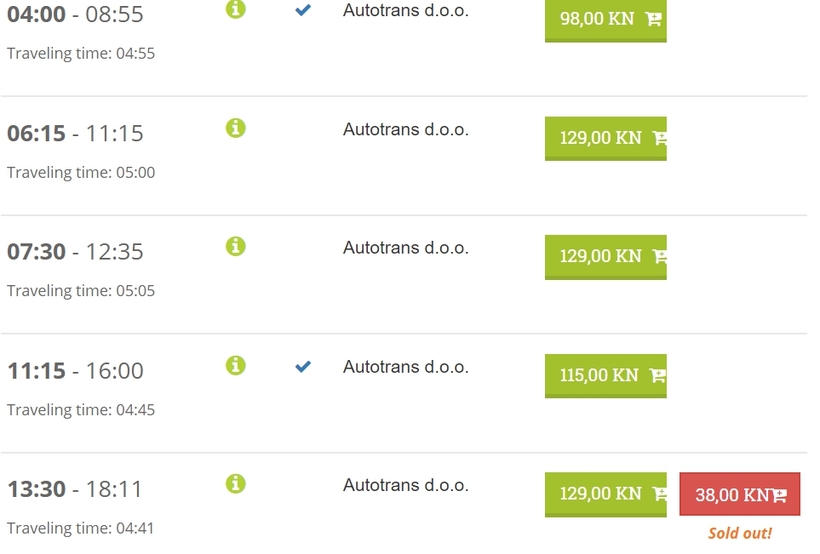
Task: Open info icon for 06:15 departure
Action: coord(235,128)
